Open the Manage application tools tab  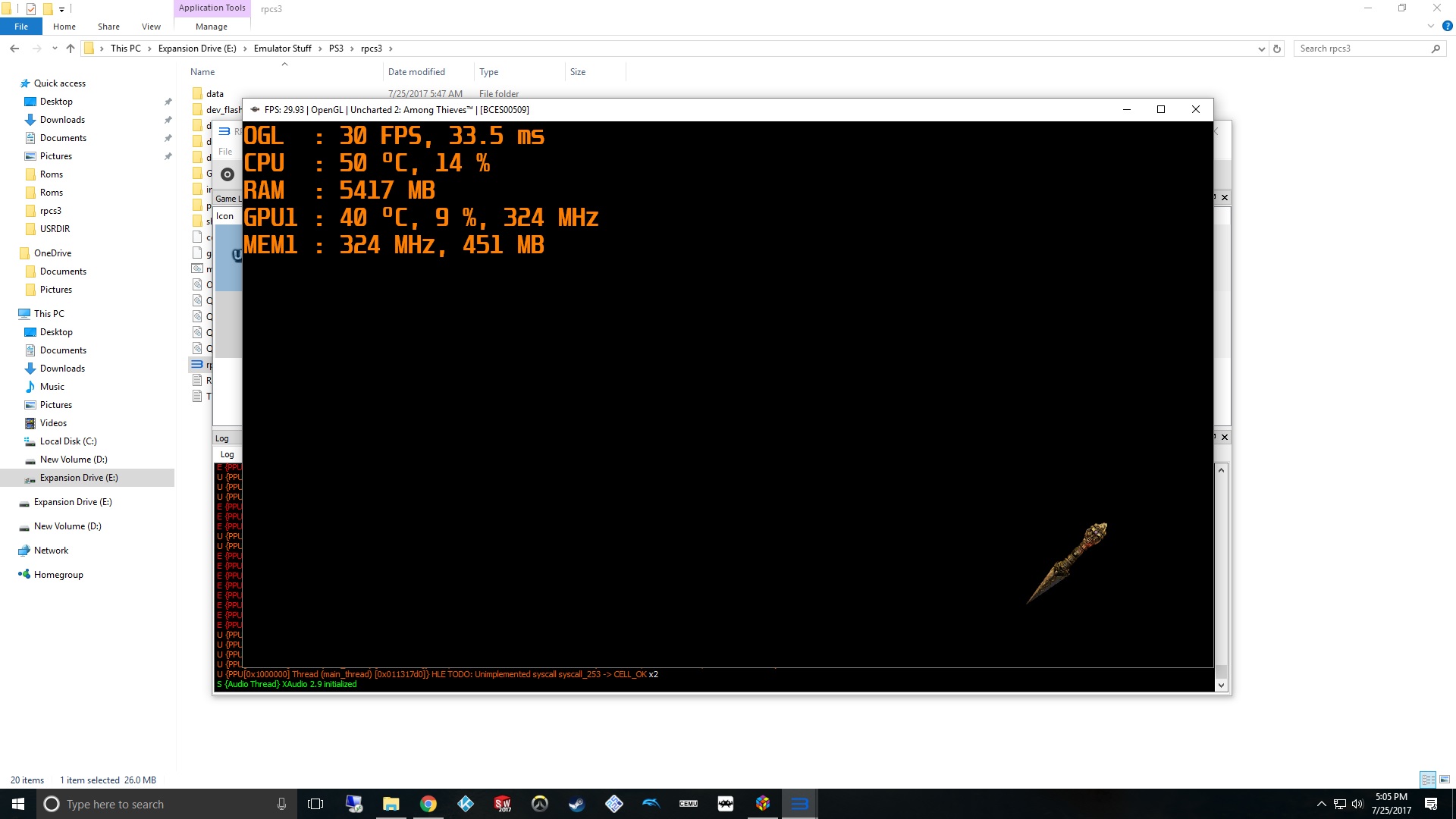tap(212, 27)
